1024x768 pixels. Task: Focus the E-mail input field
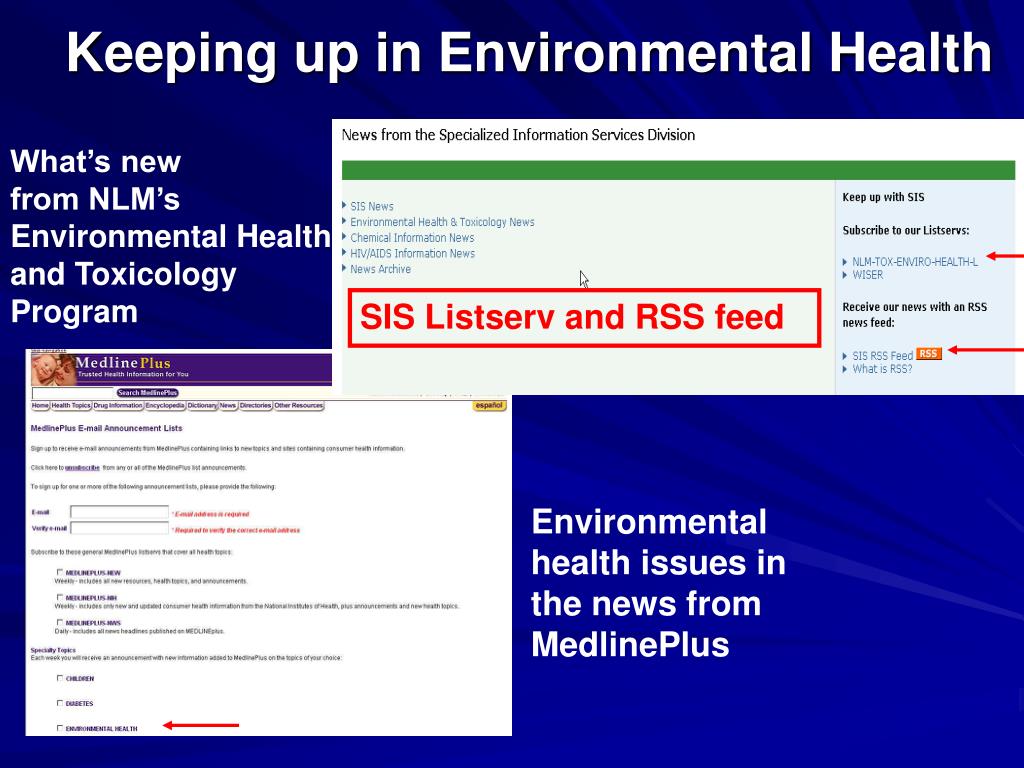120,513
